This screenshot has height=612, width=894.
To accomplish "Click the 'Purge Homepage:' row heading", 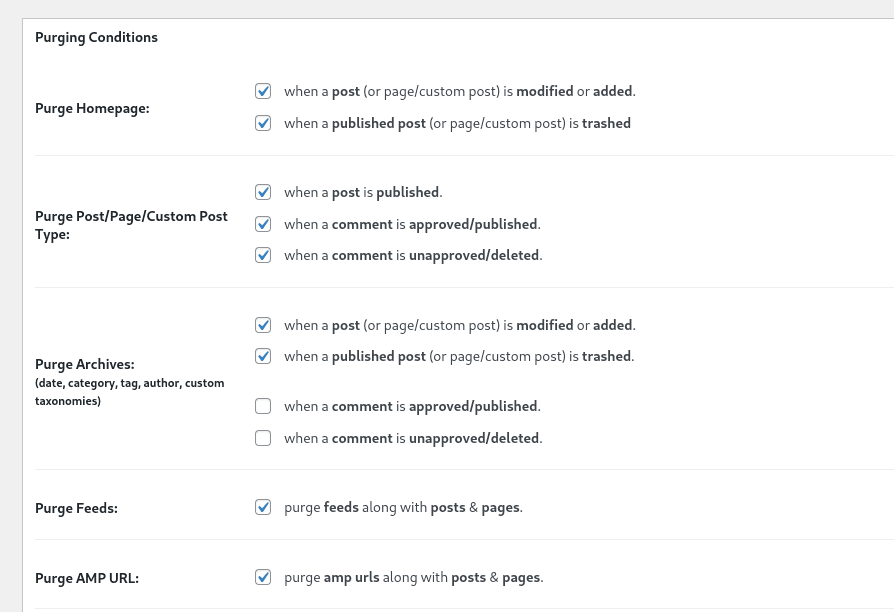I will pyautogui.click(x=92, y=108).
